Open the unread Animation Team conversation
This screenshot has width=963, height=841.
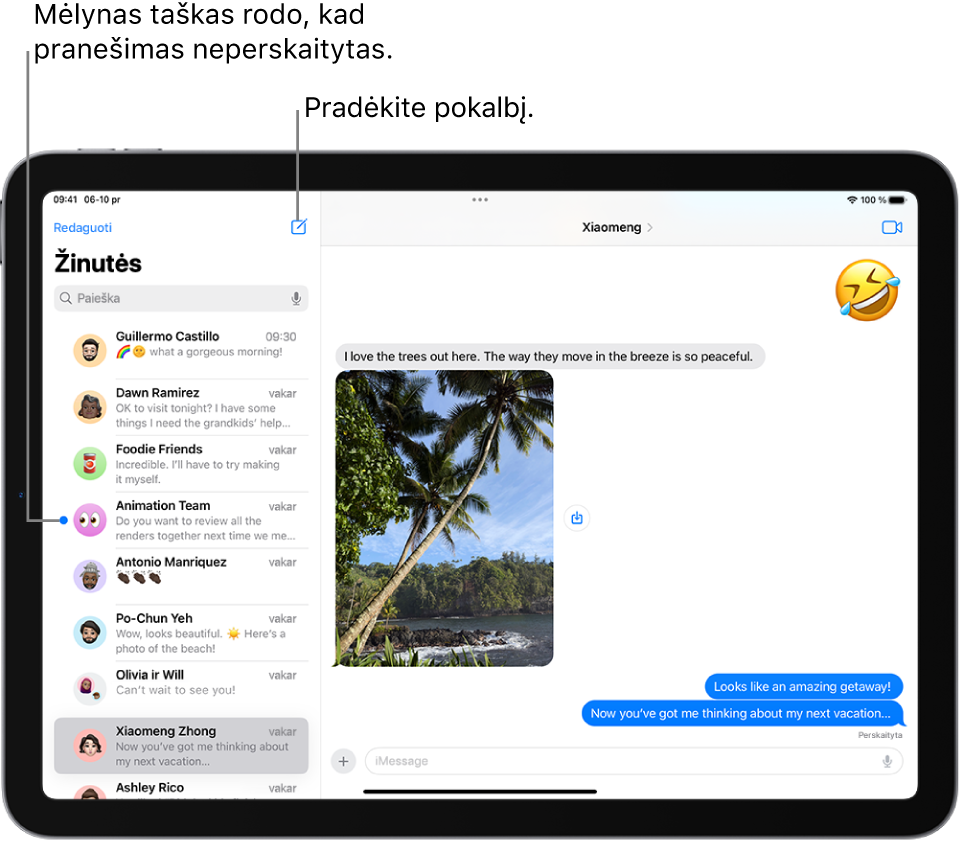181,520
